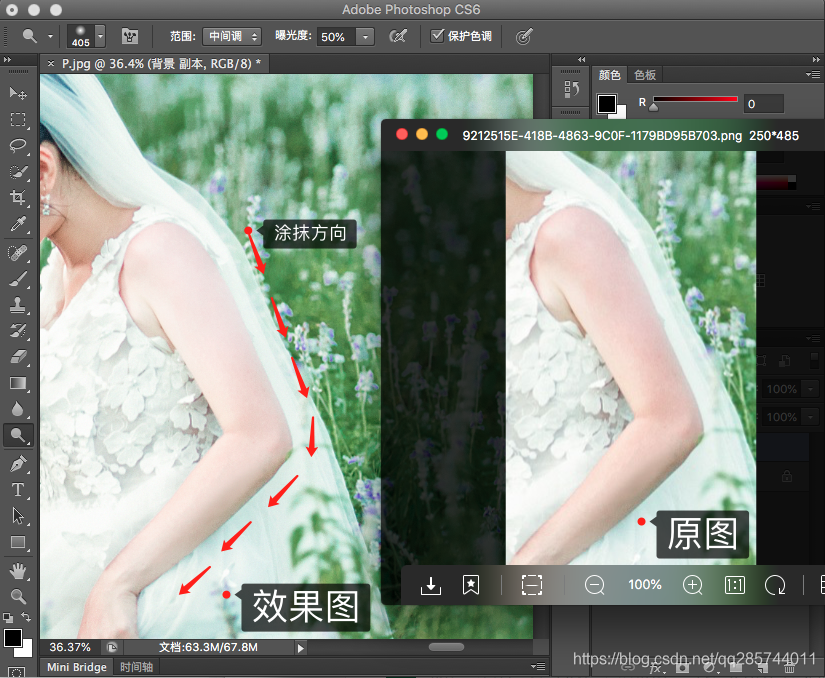Reset default foreground and background colors
Screen dimensions: 825x678
click(x=8, y=618)
